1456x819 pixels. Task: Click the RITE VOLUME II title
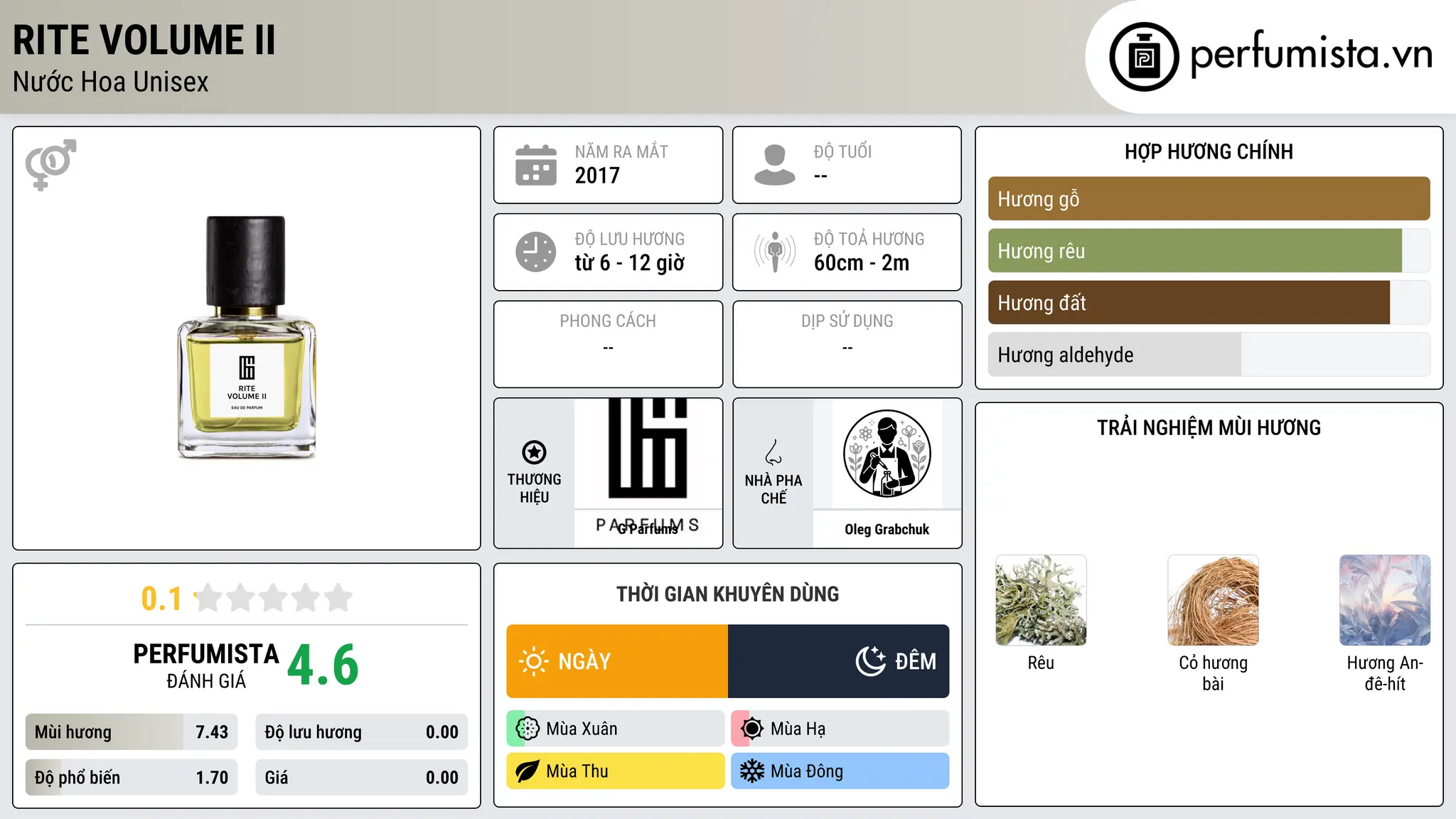[x=144, y=40]
